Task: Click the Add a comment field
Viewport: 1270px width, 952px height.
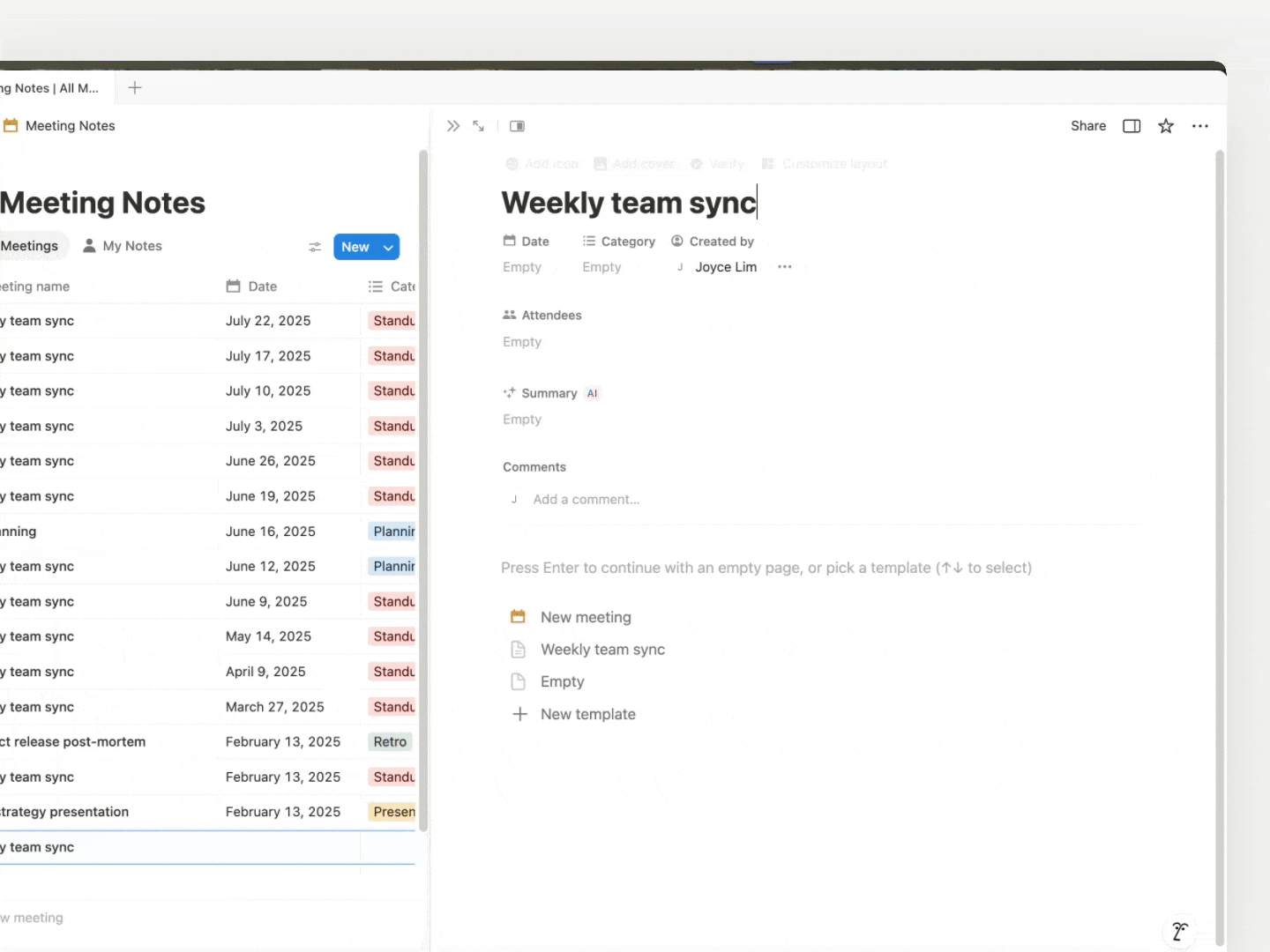Action: [586, 500]
